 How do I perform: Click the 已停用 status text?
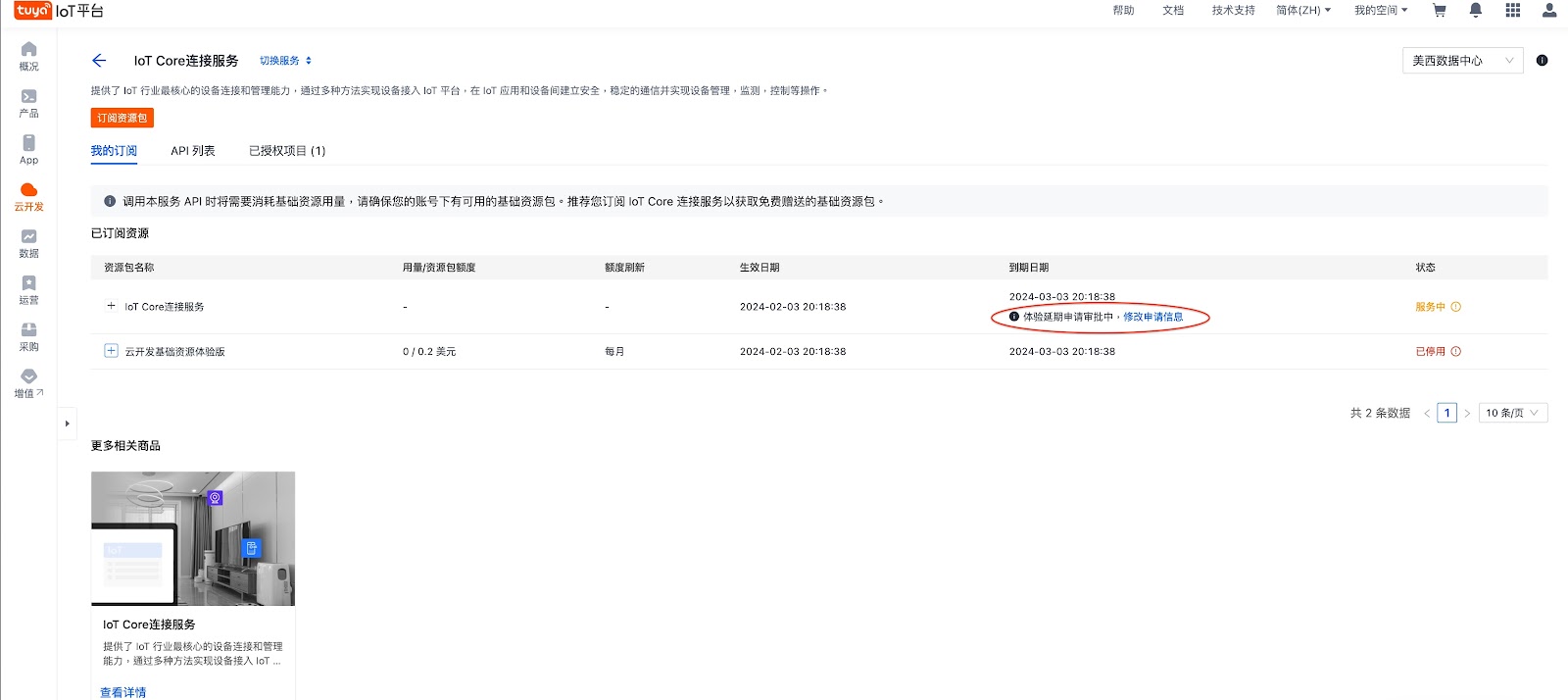(x=1430, y=352)
